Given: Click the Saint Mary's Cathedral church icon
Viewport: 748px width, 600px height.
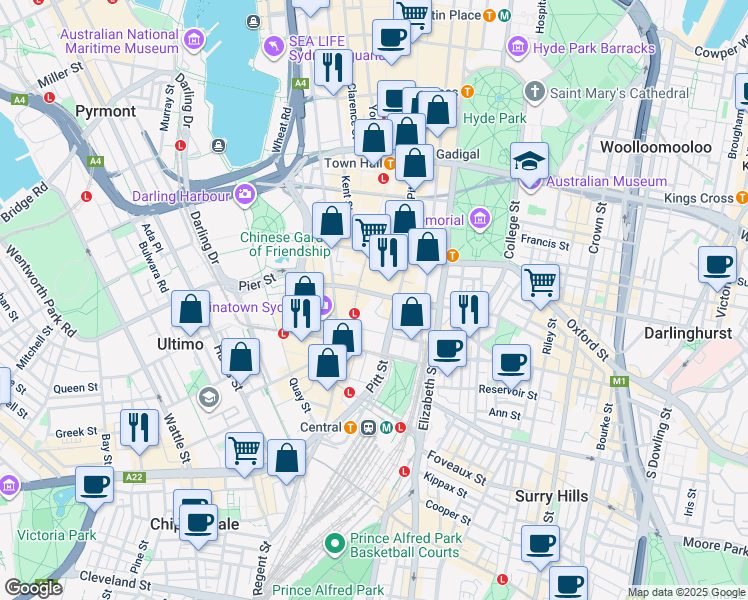Looking at the screenshot, I should click(x=535, y=93).
